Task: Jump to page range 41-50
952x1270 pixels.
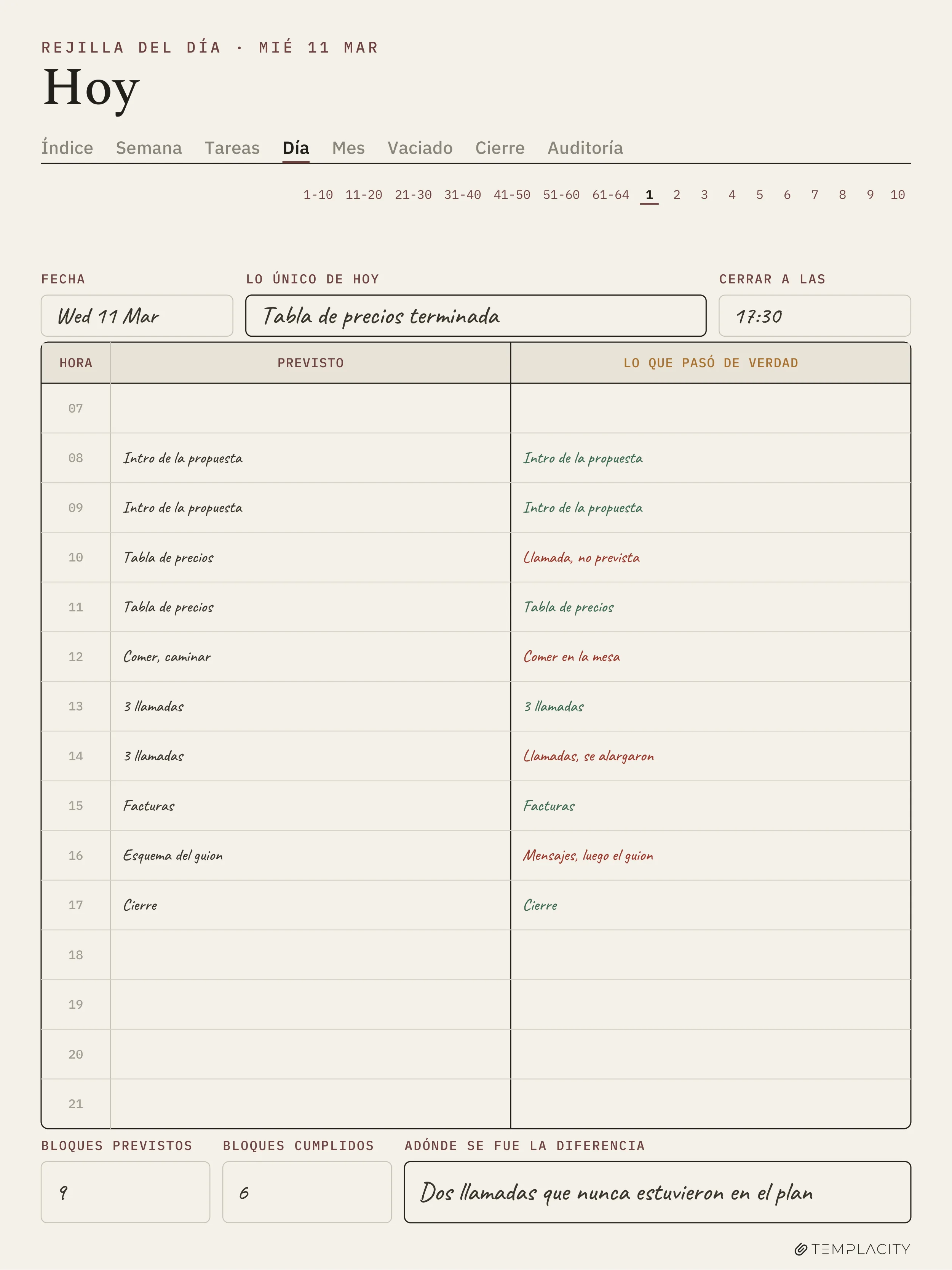Action: [x=512, y=195]
